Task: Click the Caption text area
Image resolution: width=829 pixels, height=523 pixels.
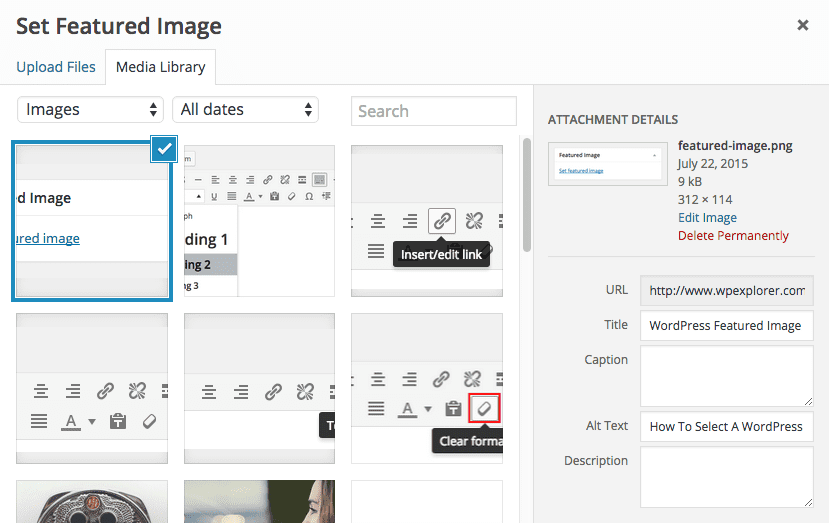Action: click(726, 376)
